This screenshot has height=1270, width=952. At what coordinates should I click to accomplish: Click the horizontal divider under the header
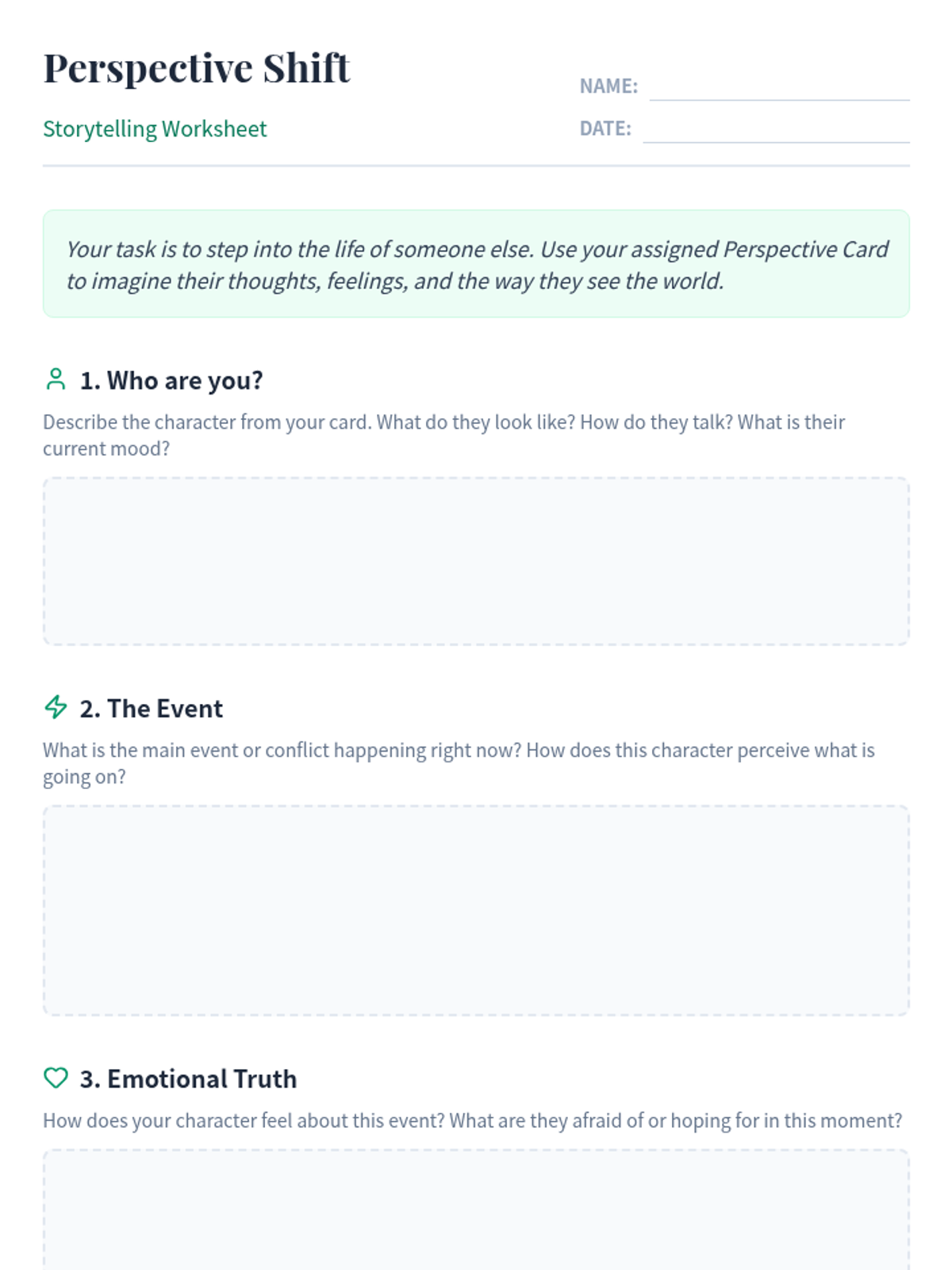(476, 166)
